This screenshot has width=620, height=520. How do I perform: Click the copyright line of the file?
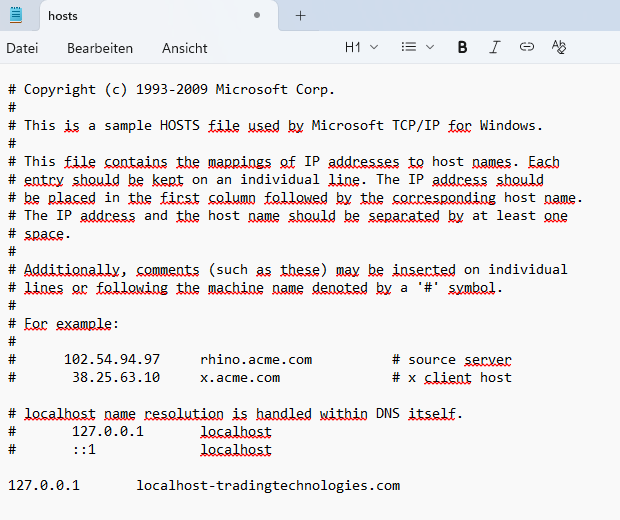coord(180,90)
